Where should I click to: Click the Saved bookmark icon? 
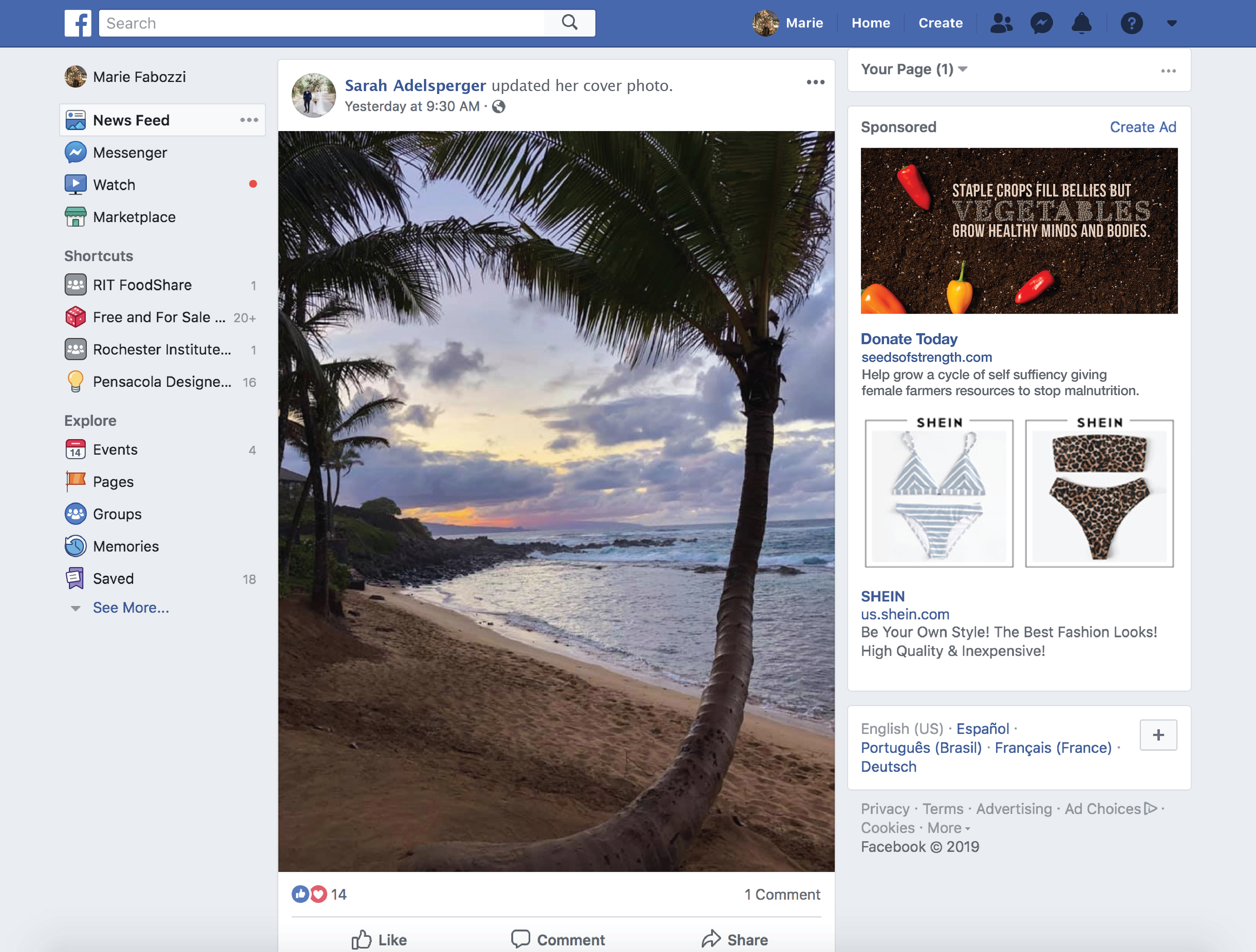[76, 578]
